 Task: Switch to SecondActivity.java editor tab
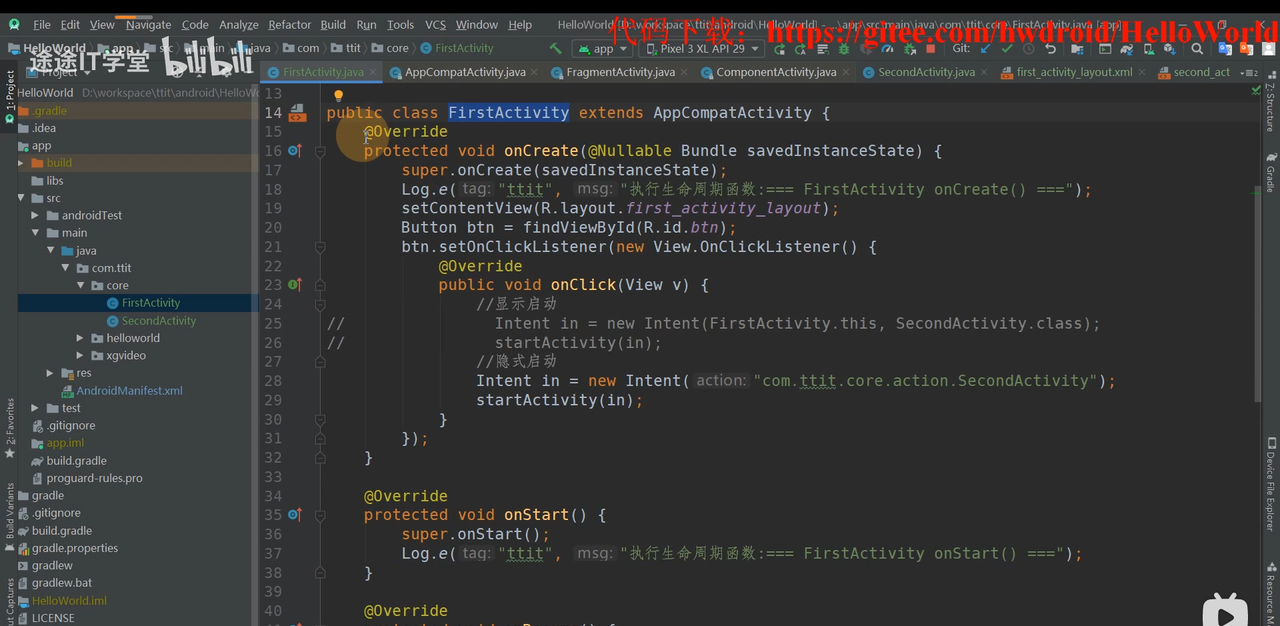[x=926, y=72]
